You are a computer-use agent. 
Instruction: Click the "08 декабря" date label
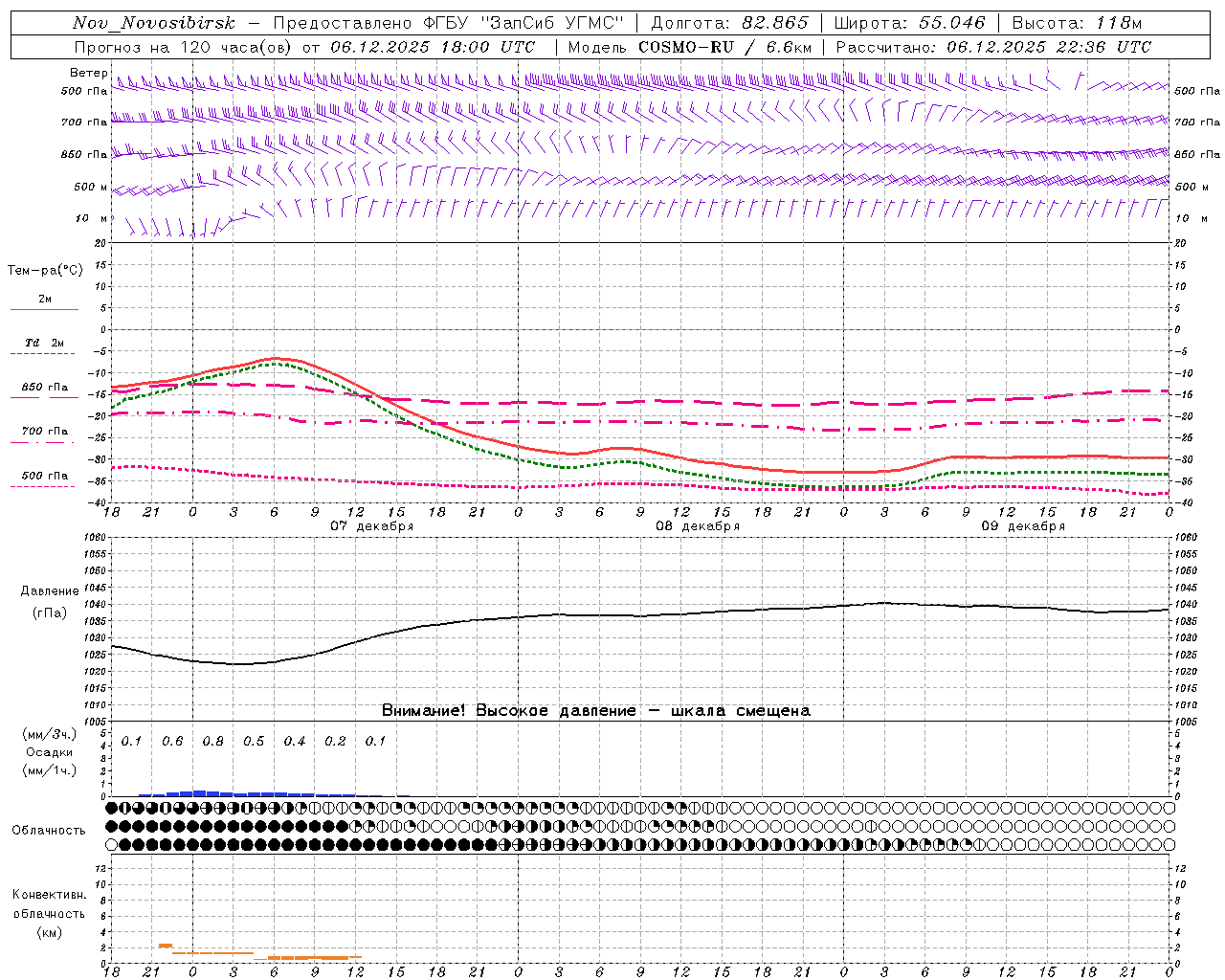click(x=698, y=526)
